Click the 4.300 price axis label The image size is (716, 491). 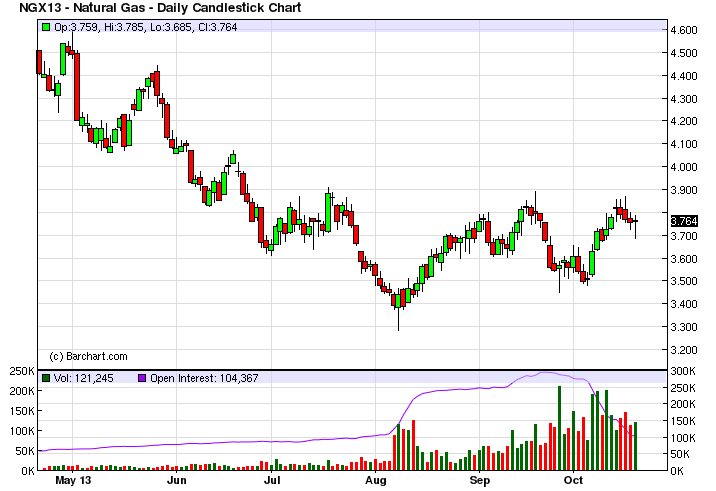point(684,99)
